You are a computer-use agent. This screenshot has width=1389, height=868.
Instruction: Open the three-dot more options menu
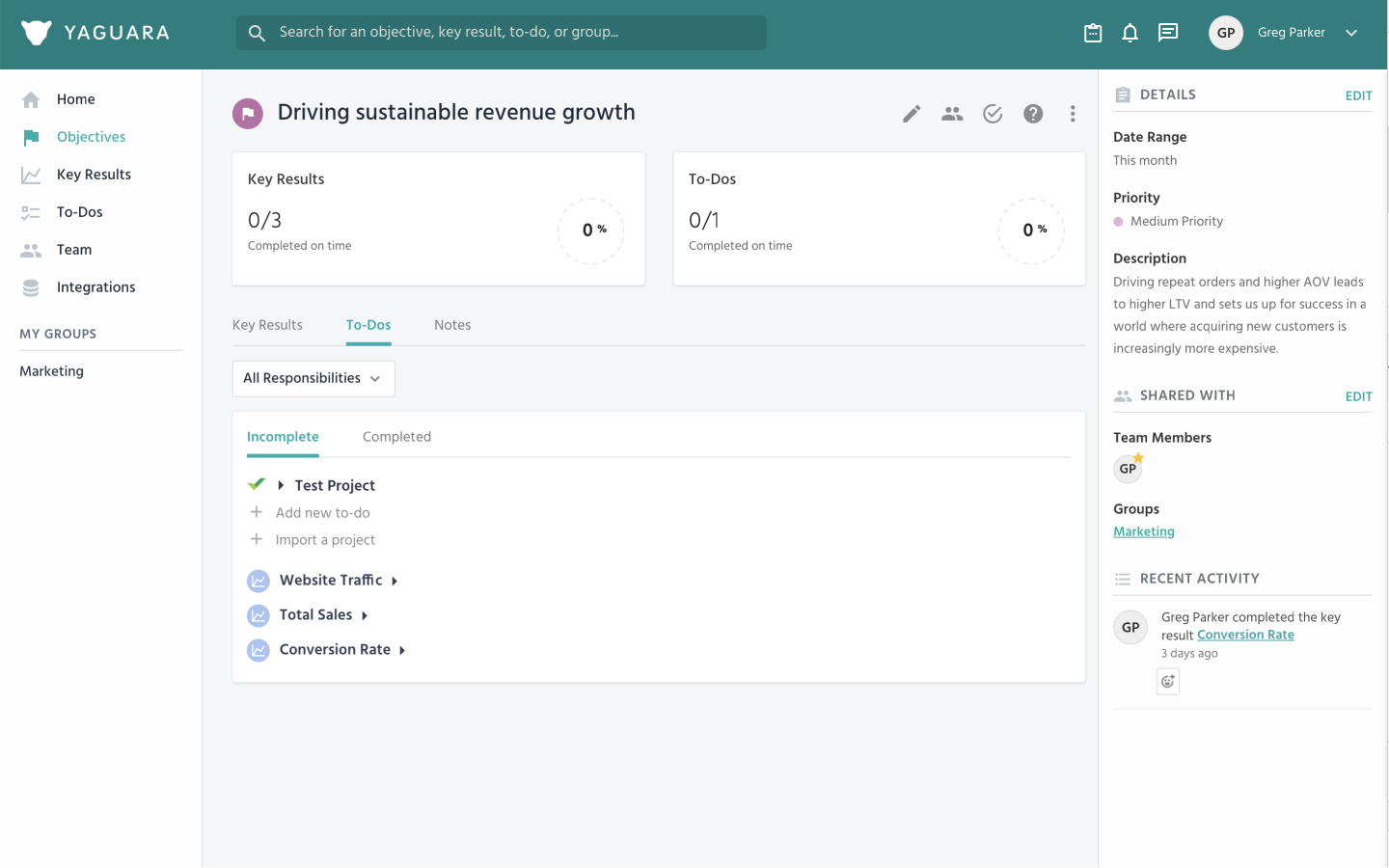pyautogui.click(x=1073, y=114)
